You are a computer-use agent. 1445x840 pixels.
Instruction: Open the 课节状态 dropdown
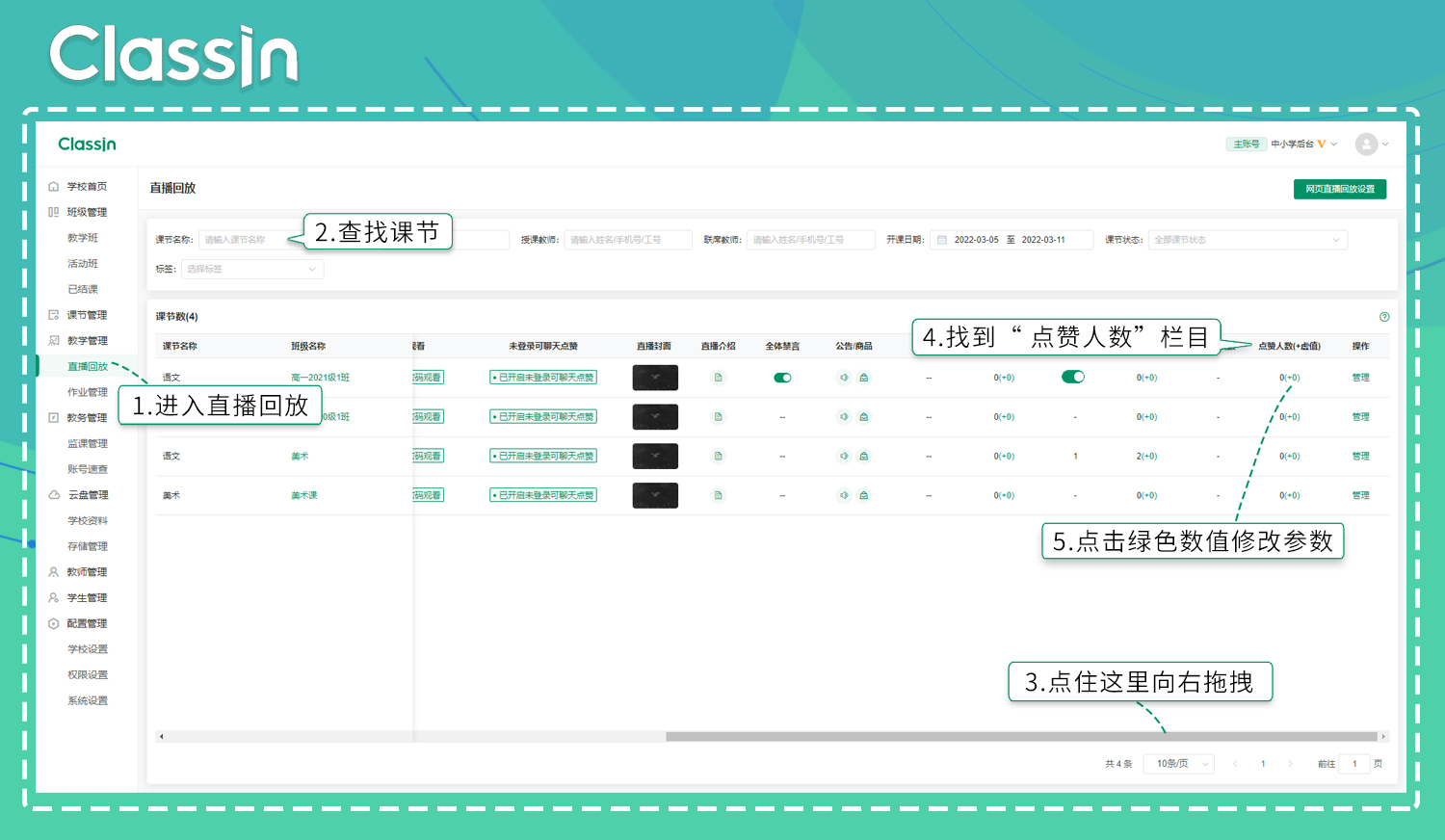point(1248,240)
